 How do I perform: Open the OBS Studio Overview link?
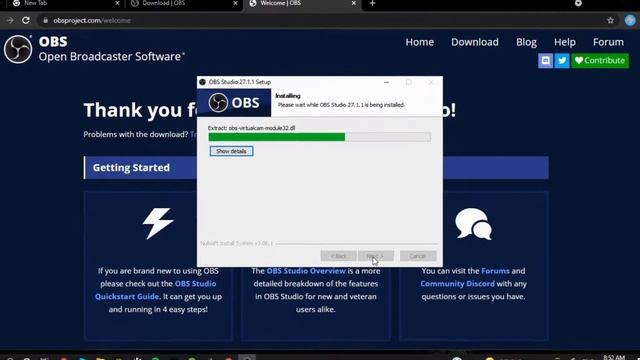point(306,271)
